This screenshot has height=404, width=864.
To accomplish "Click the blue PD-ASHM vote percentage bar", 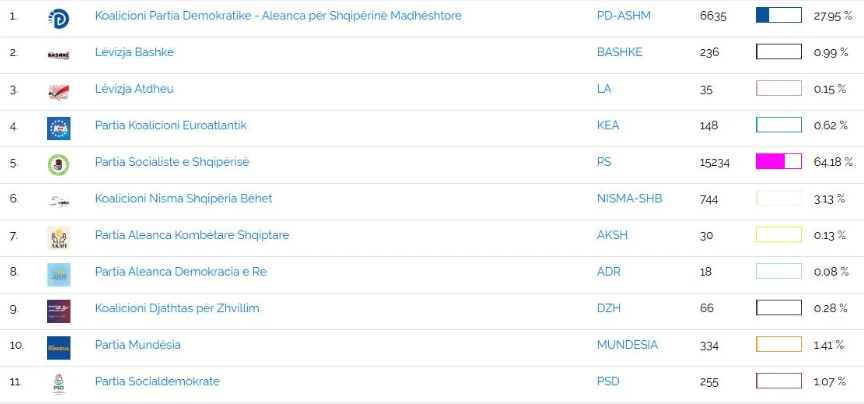I will tap(778, 16).
